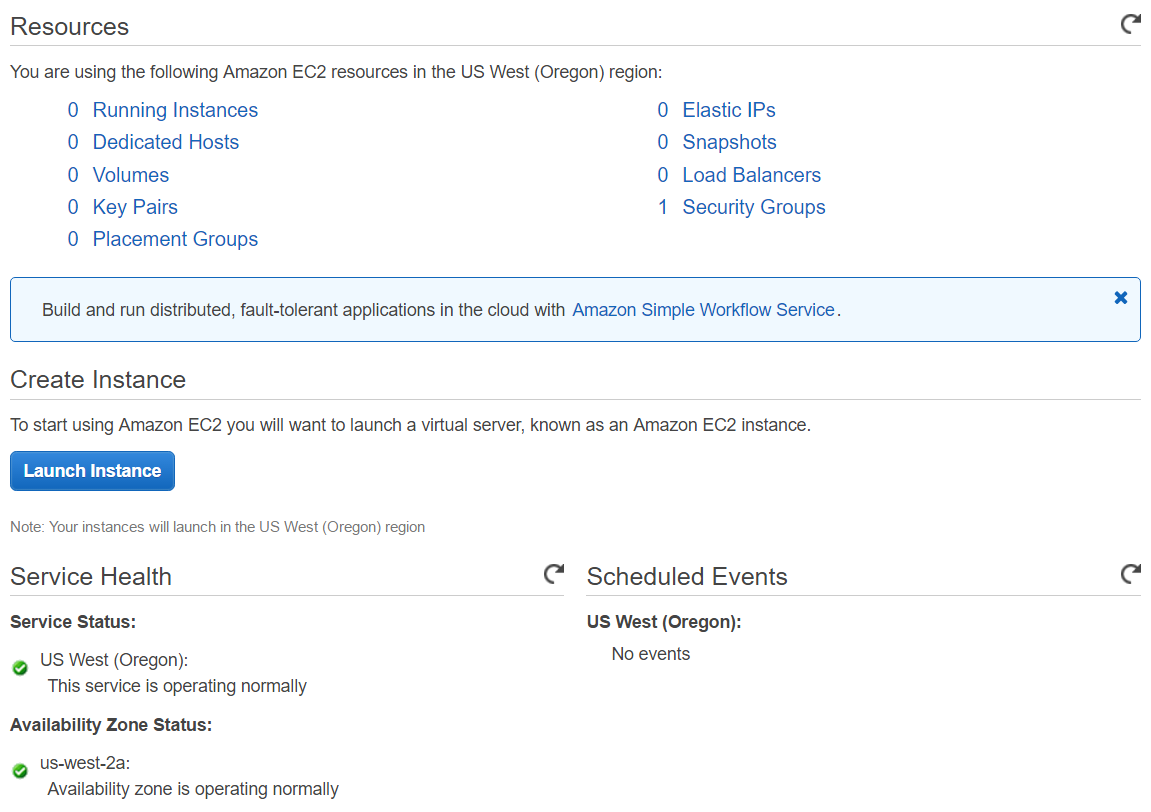Click the Scheduled Events heading

coord(687,576)
